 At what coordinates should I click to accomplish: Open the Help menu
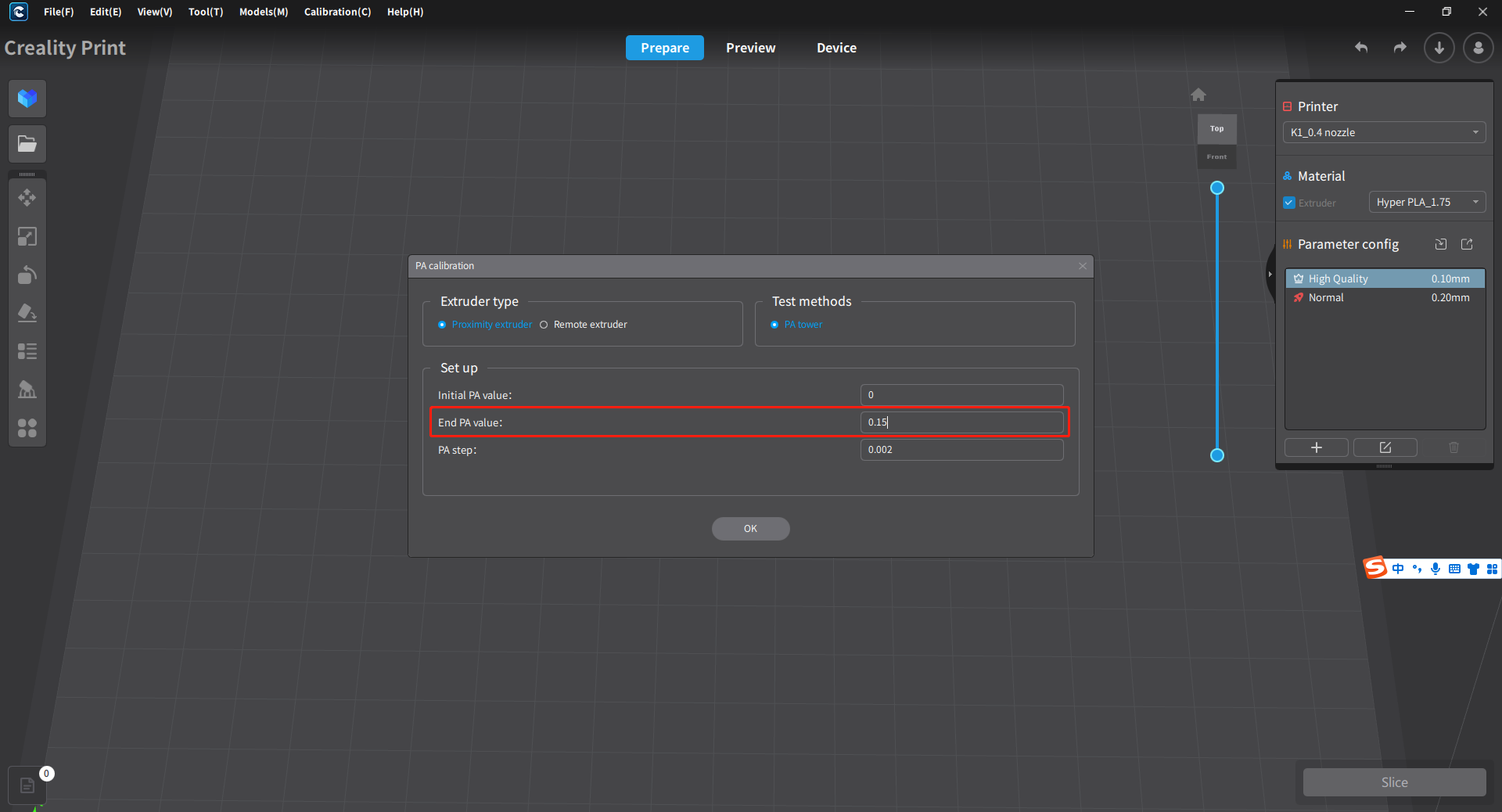pyautogui.click(x=405, y=12)
